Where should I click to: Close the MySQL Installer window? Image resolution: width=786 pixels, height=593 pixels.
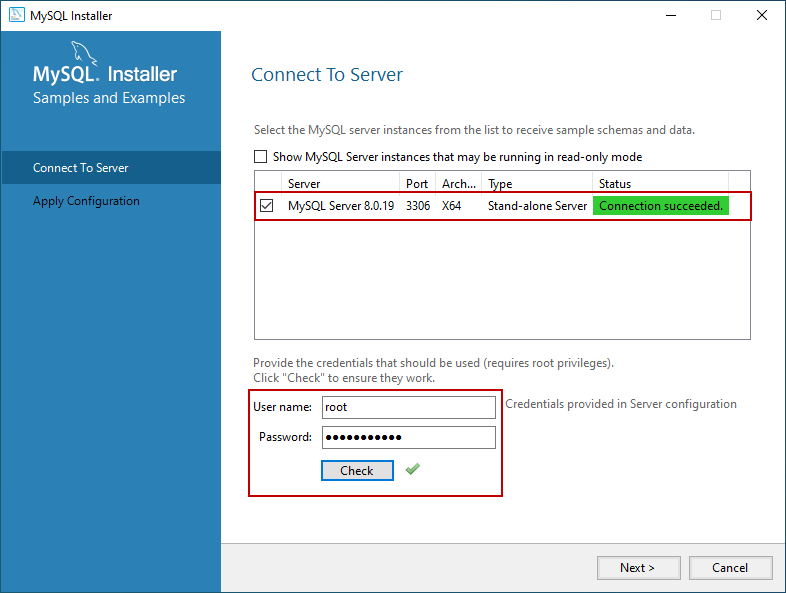click(x=762, y=15)
